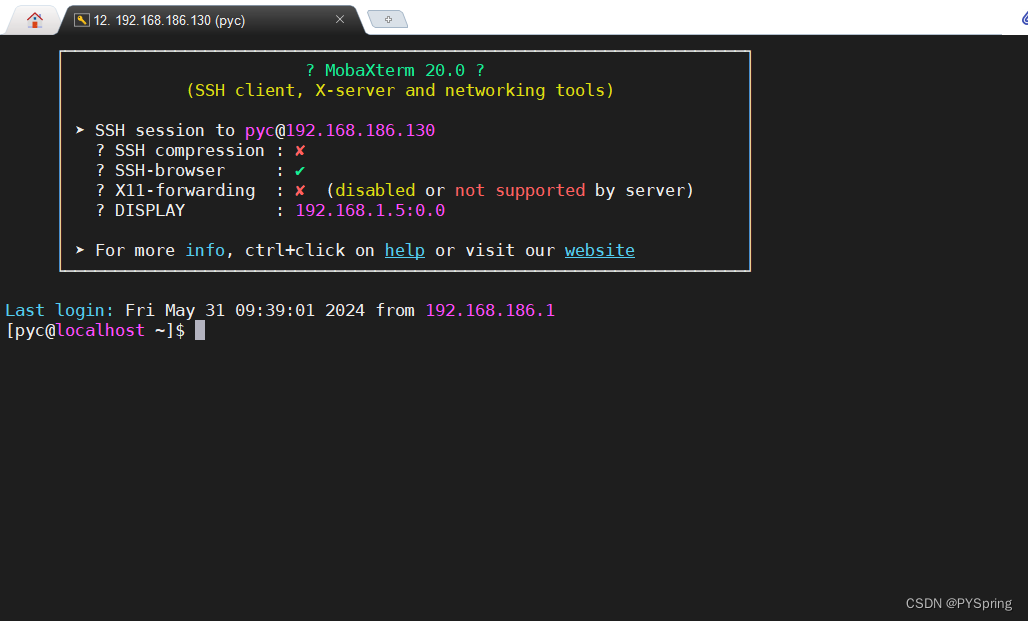Open the Home tab icon
Viewport: 1028px width, 621px height.
[35, 20]
